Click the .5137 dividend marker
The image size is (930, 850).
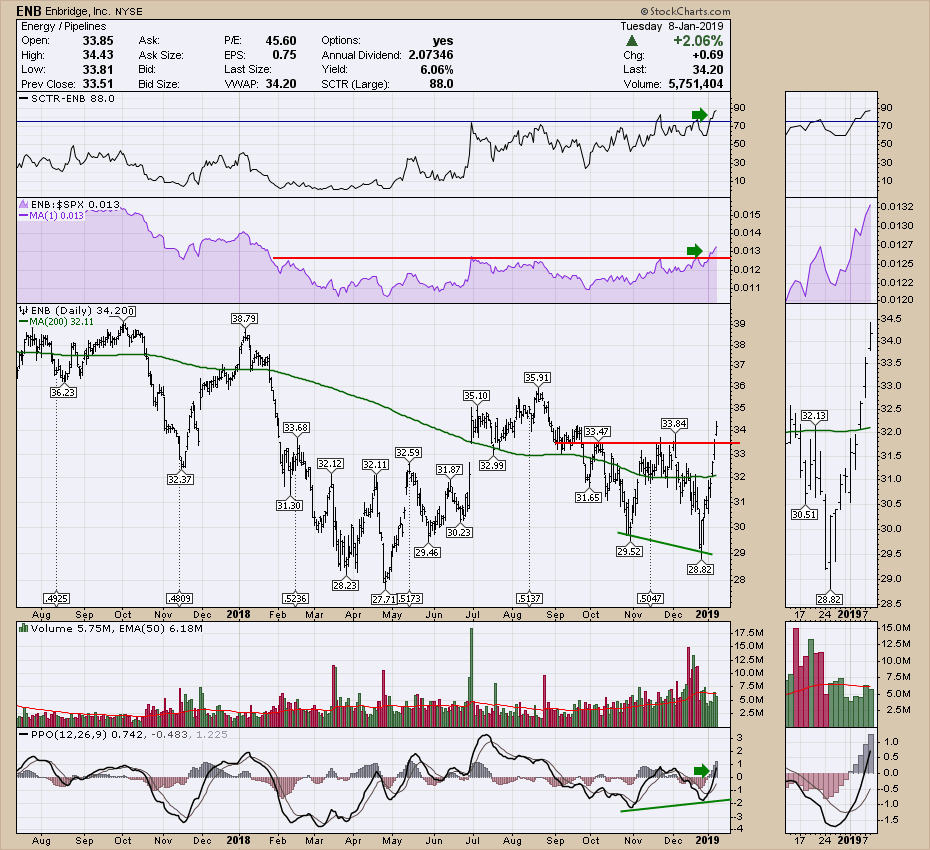click(529, 599)
